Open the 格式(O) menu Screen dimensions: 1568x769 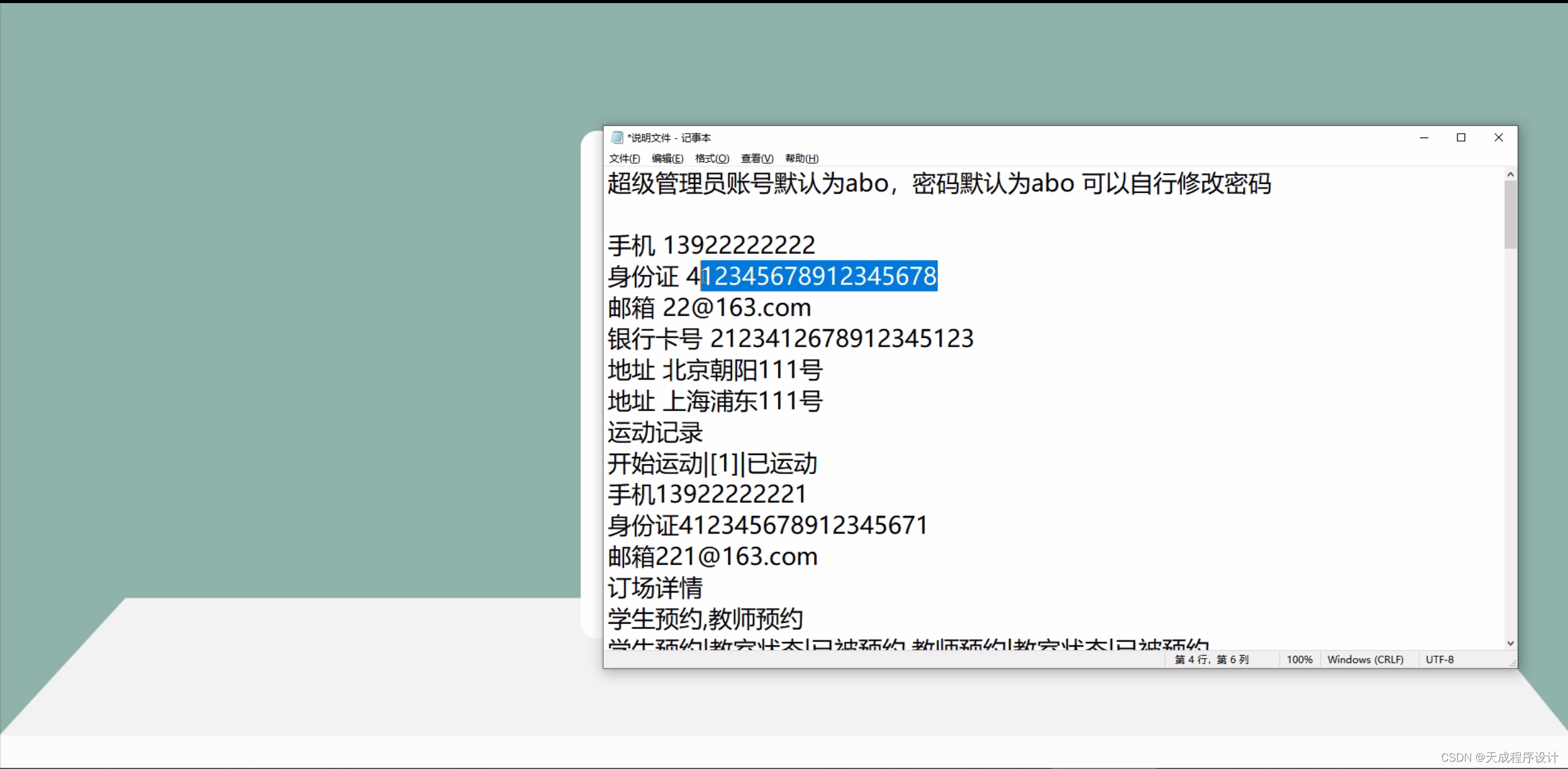tap(712, 158)
